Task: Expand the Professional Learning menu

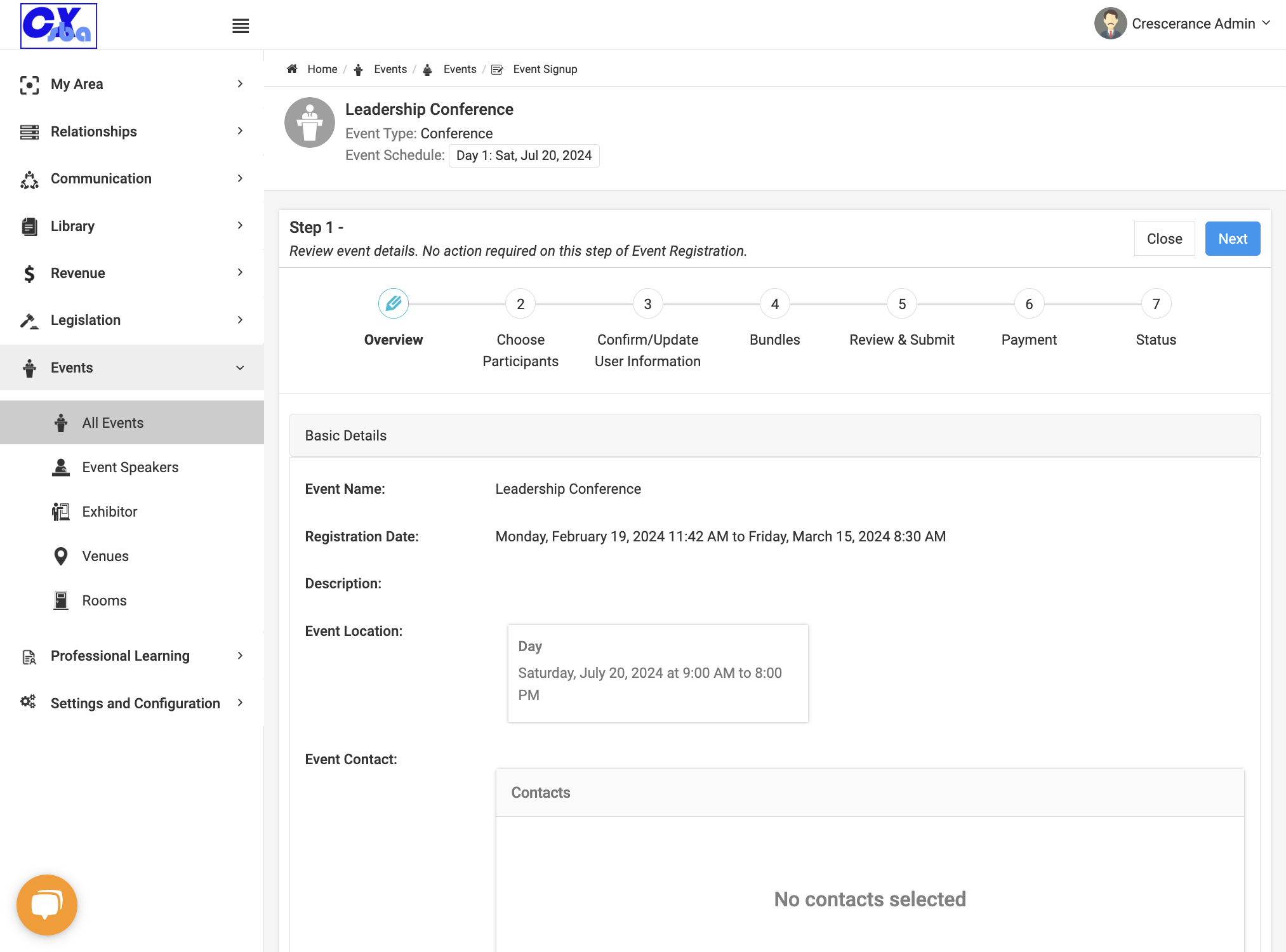Action: tap(132, 656)
